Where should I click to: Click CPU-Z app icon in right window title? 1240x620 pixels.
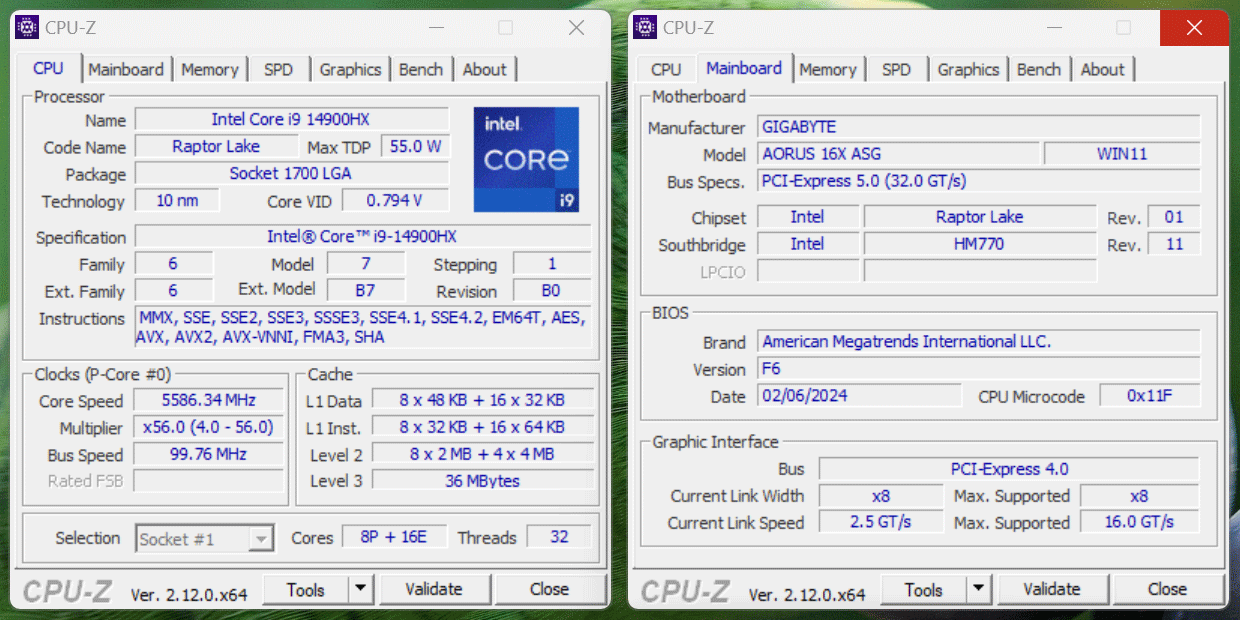(x=646, y=27)
